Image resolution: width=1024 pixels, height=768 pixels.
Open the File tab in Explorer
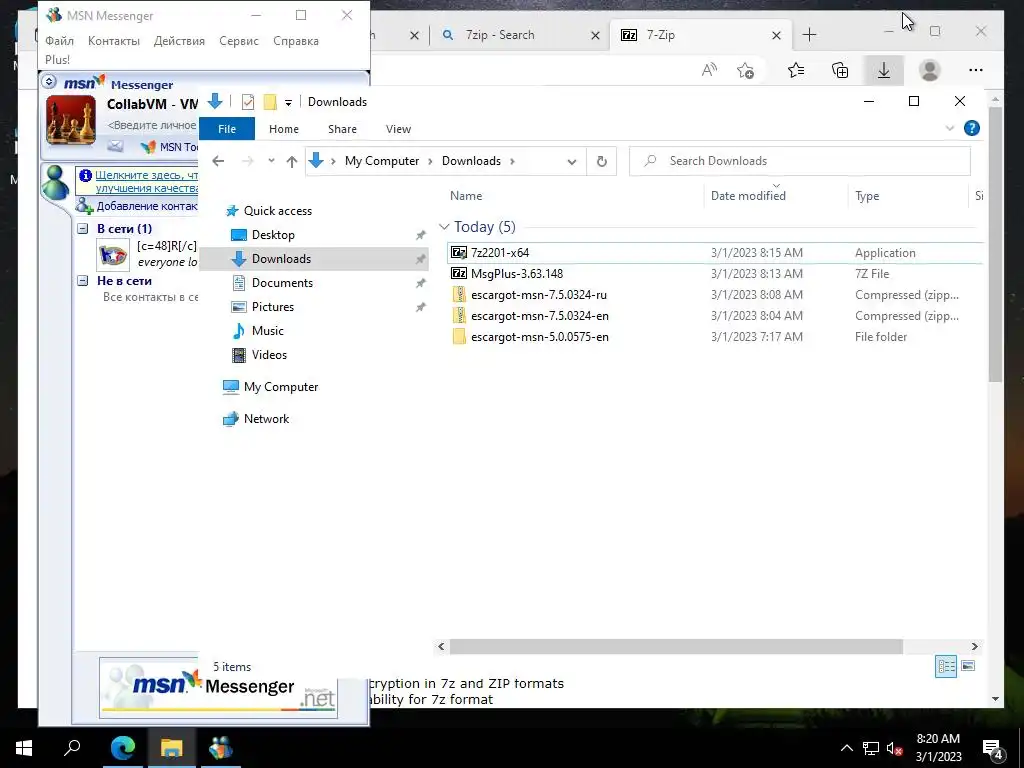point(227,129)
